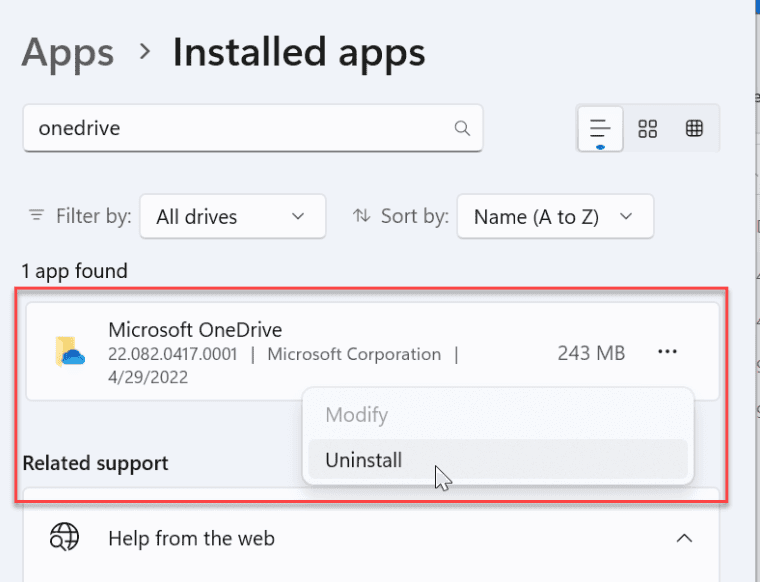
Task: Click the Microsoft OneDrive cloud folder icon
Action: tap(69, 351)
